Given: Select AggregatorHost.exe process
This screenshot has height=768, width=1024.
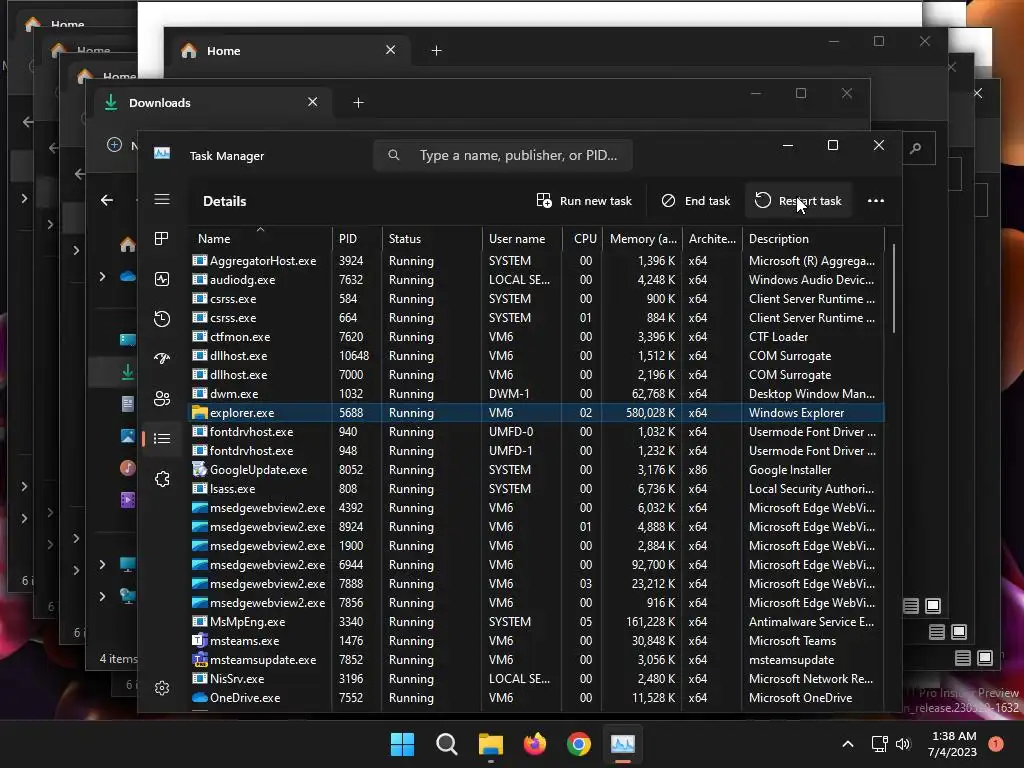Looking at the screenshot, I should click(537, 261).
